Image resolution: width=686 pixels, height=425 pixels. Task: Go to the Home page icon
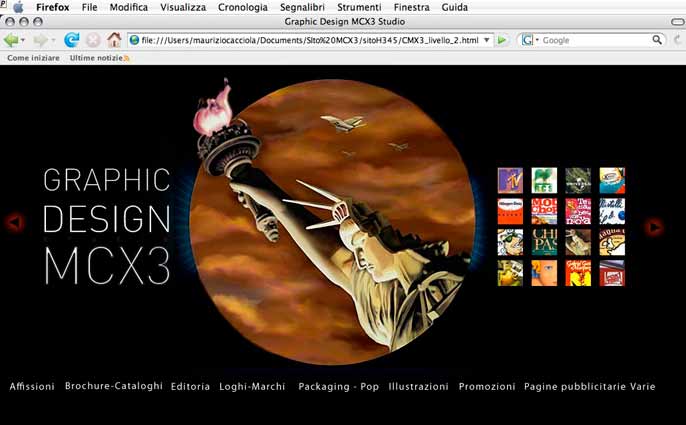[114, 40]
